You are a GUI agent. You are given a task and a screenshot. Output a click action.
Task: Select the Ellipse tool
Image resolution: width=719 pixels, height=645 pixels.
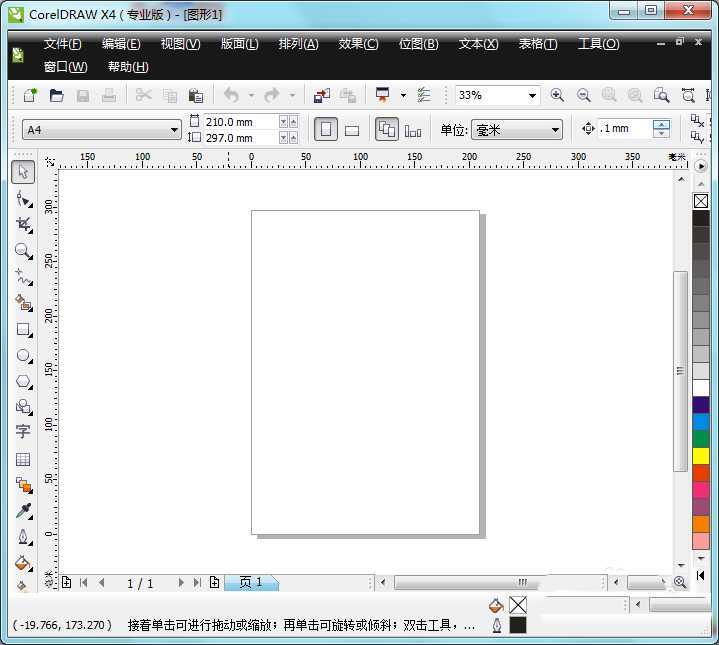(x=23, y=355)
